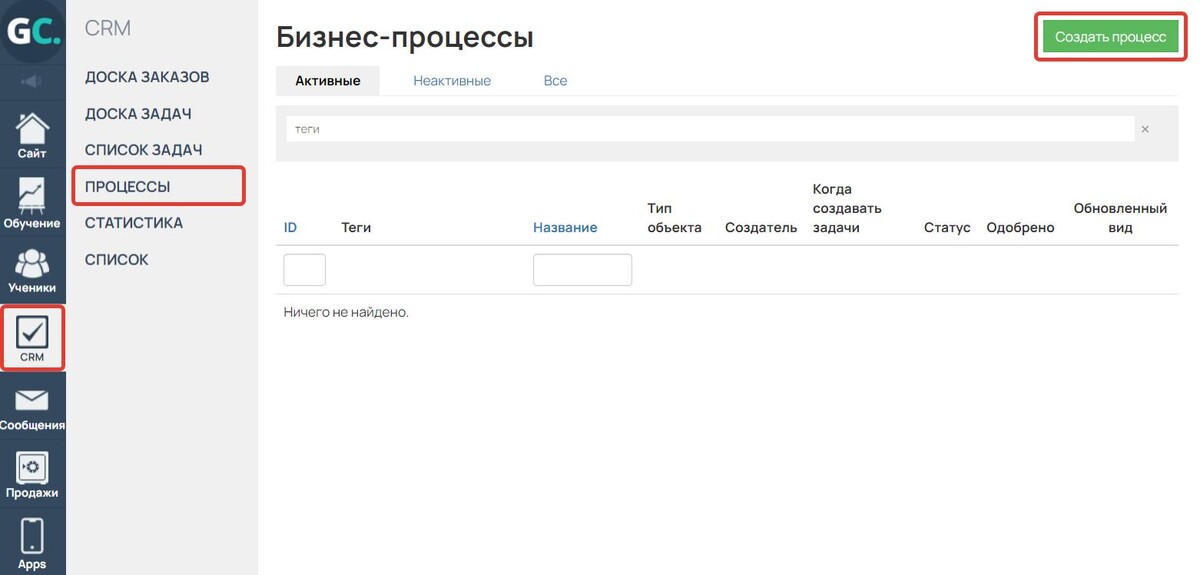Click the Когда создавать задачи header
This screenshot has width=1200, height=575.
click(847, 208)
